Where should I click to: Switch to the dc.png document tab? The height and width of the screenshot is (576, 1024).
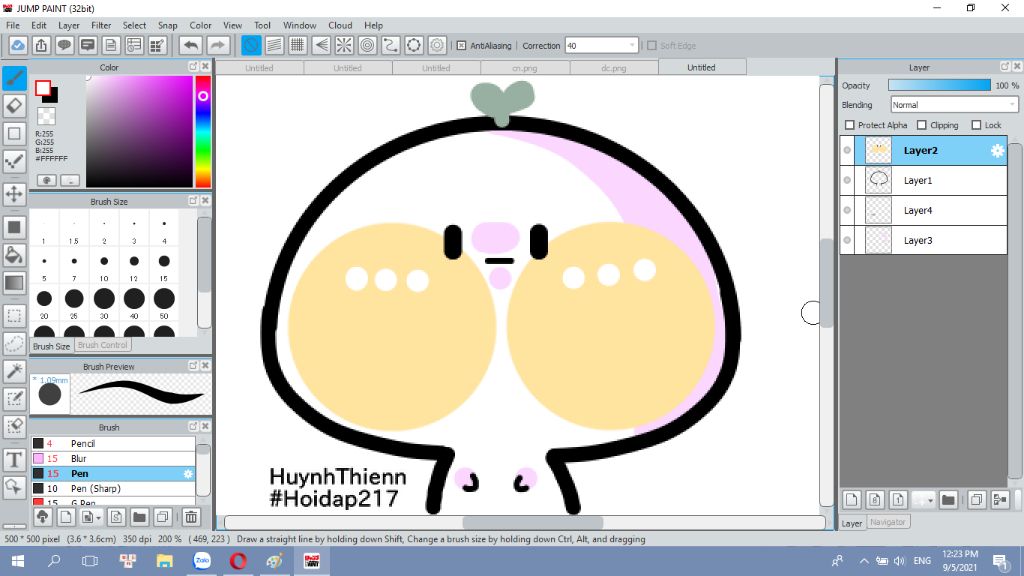click(x=614, y=67)
